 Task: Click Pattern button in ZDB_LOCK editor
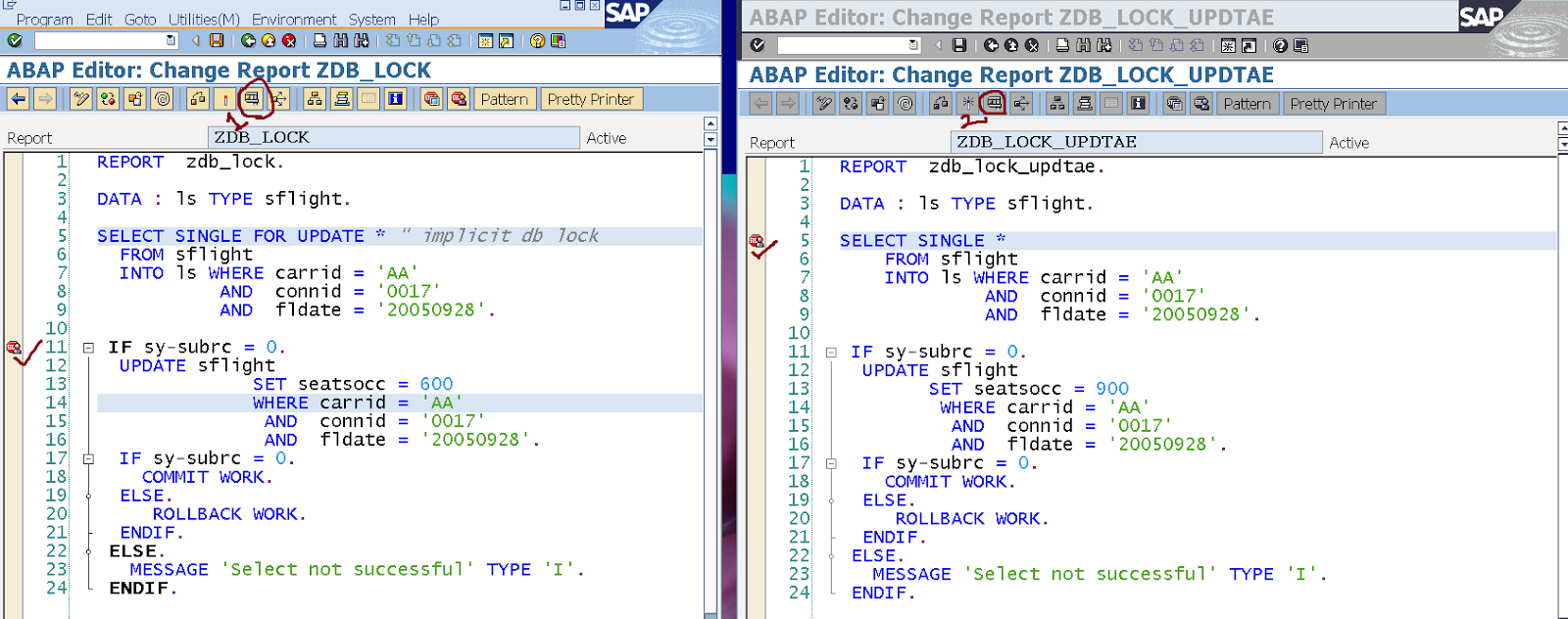click(x=505, y=99)
